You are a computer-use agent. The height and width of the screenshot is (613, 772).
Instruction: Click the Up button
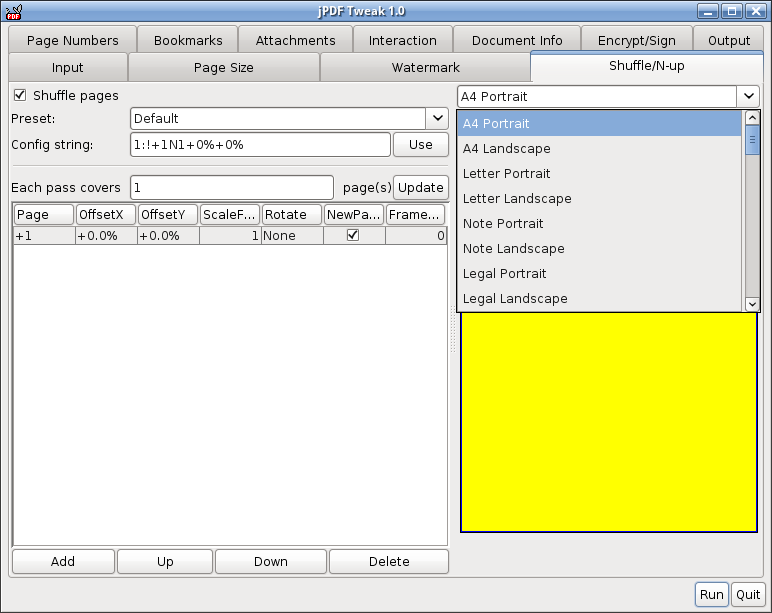(x=165, y=561)
